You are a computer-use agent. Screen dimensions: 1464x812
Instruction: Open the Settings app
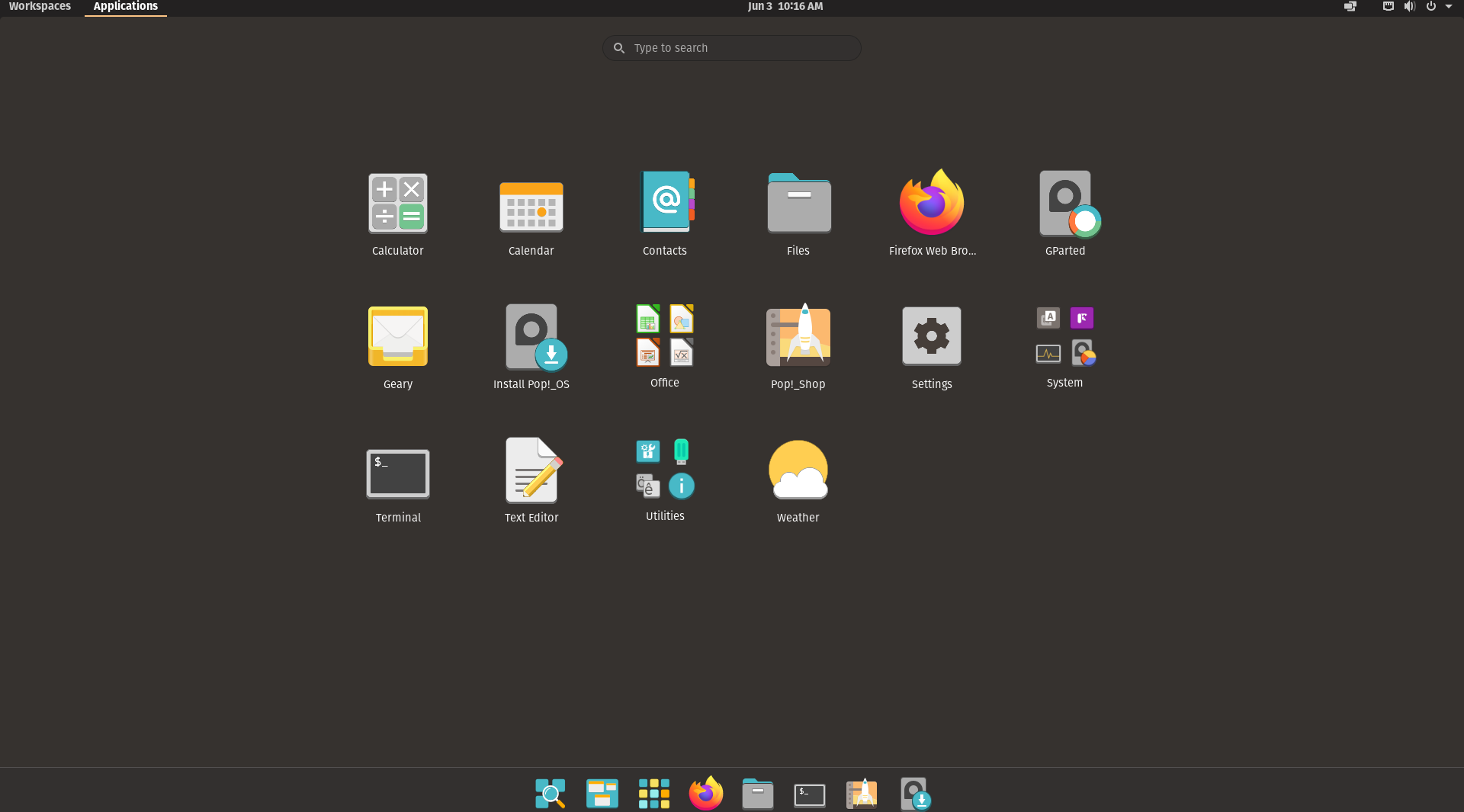coord(932,336)
